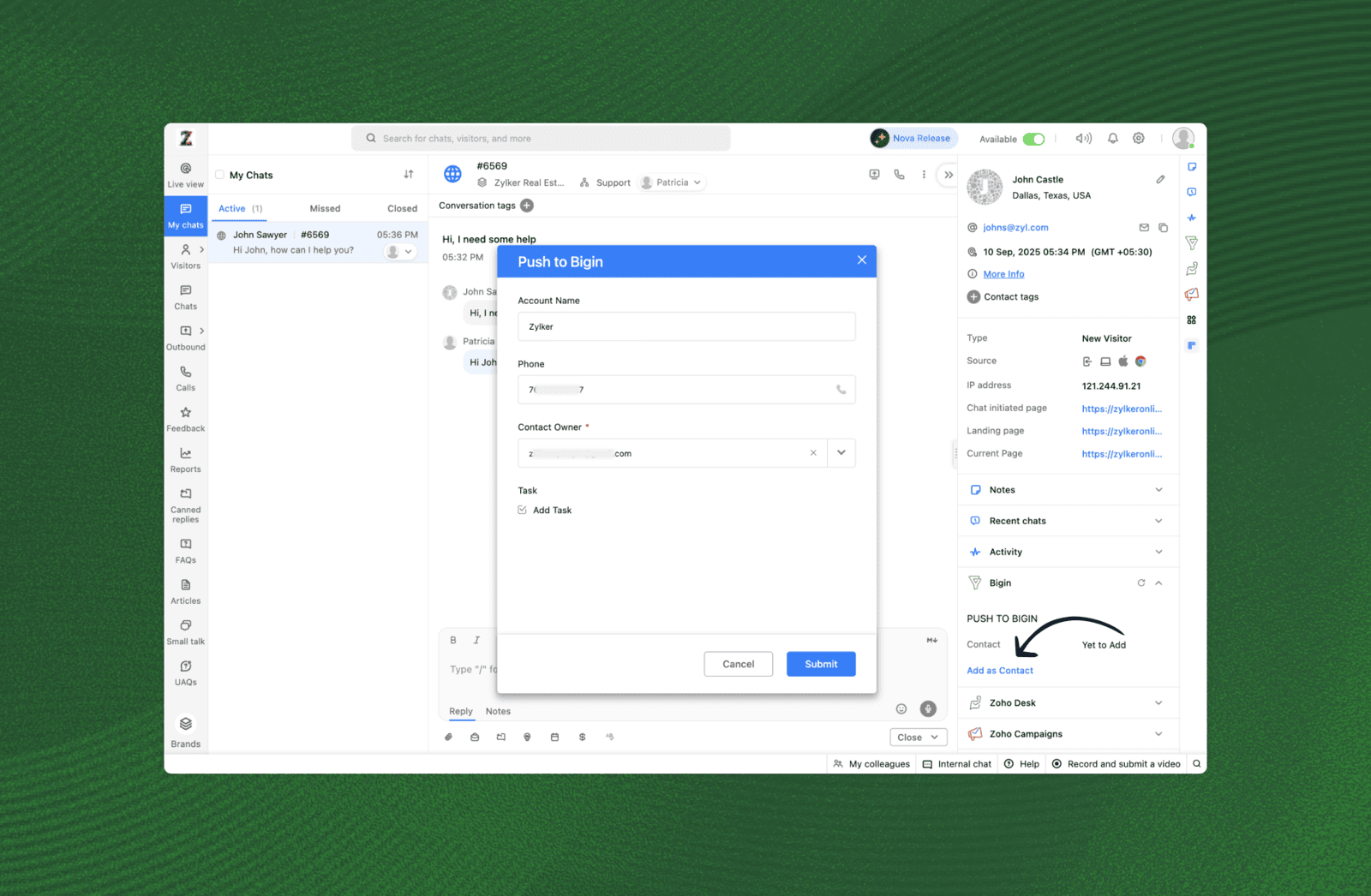The width and height of the screenshot is (1371, 896).
Task: Select the My Chats checkbox
Action: click(220, 175)
